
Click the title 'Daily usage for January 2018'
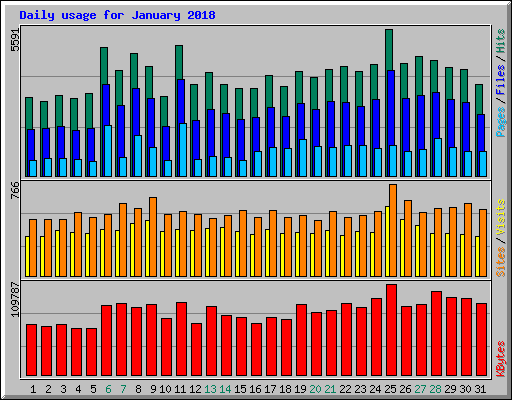tap(117, 15)
